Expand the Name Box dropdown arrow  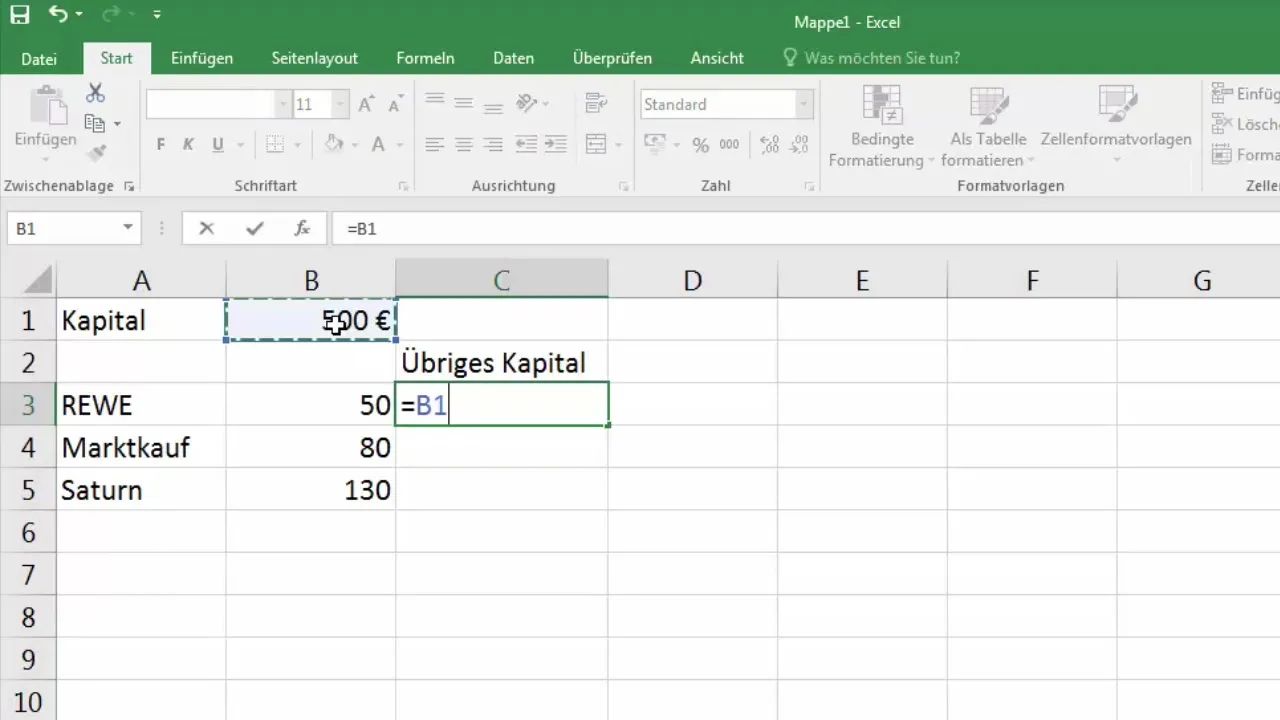click(x=128, y=229)
